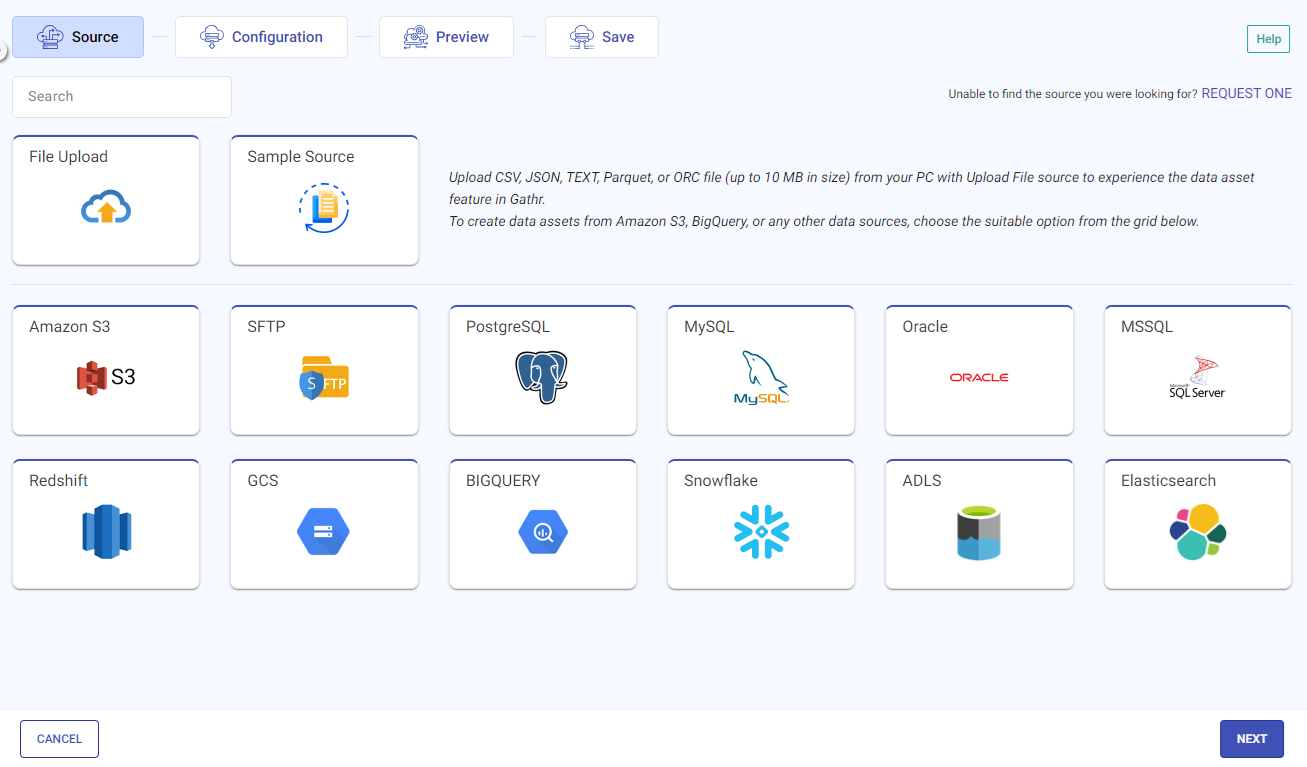Click the Sample Source icon
Viewport: 1307px width, 767px height.
point(324,206)
